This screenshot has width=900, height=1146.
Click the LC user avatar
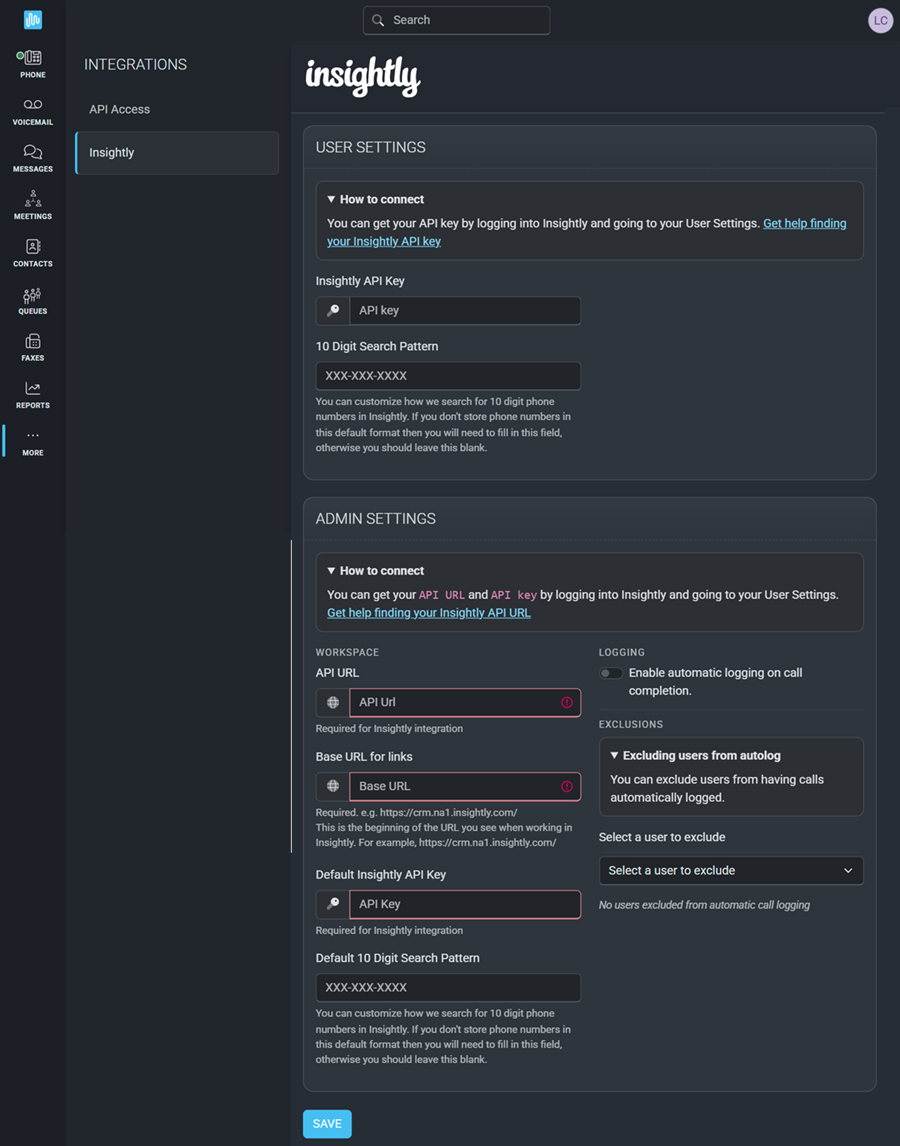(880, 20)
